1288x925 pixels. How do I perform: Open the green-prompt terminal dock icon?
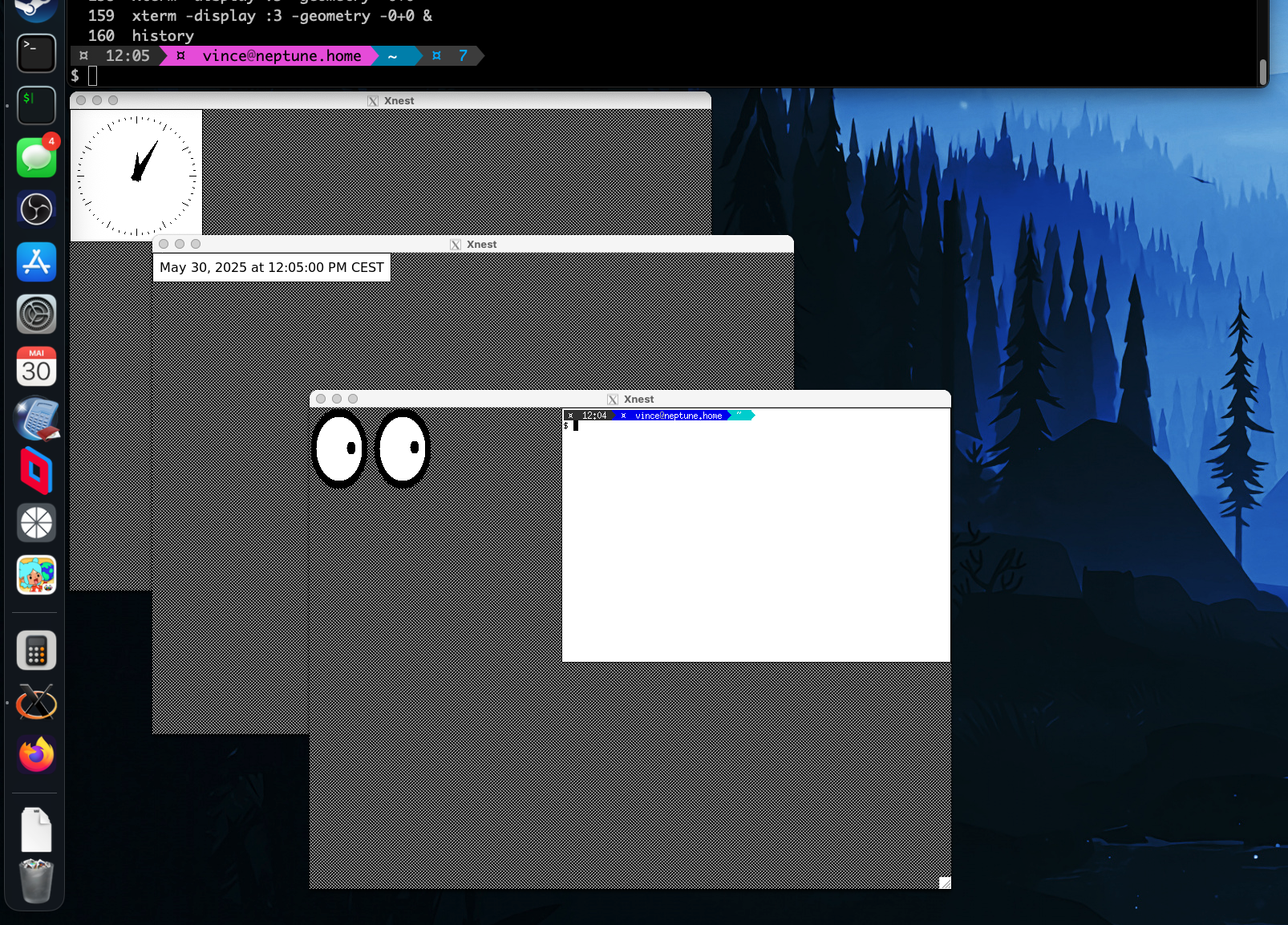pyautogui.click(x=36, y=105)
